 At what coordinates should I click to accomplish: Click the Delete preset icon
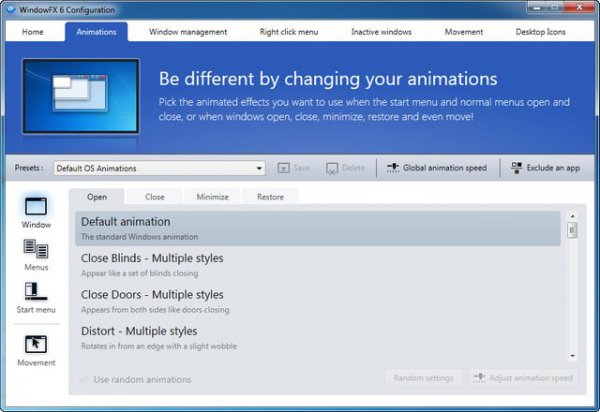[x=332, y=168]
